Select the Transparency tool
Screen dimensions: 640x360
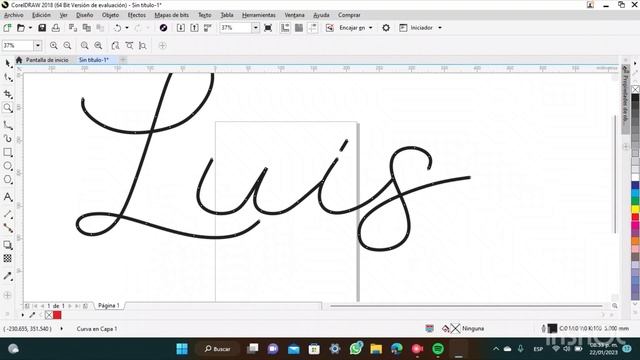click(7, 258)
